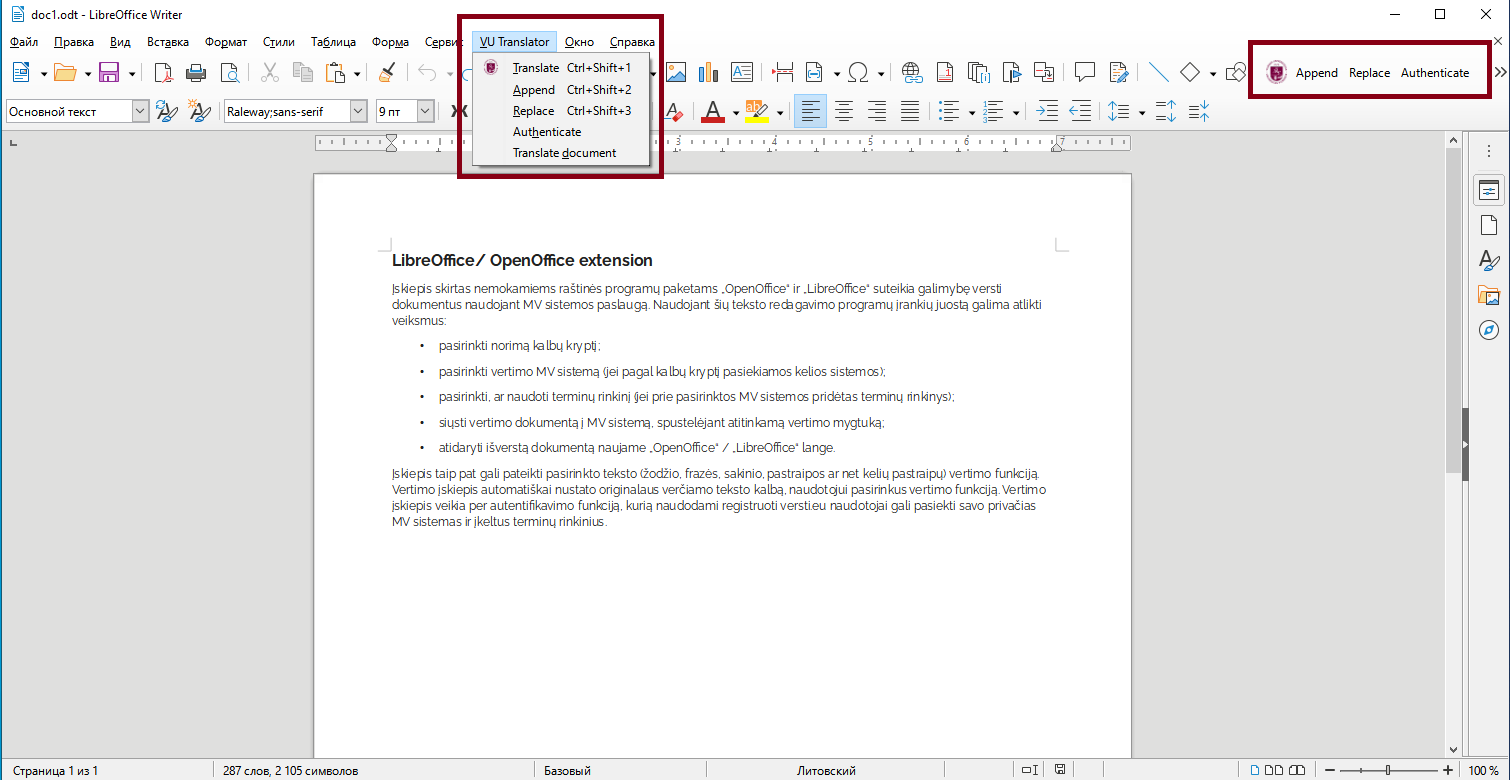The height and width of the screenshot is (780, 1510).
Task: Save the document with the floppy icon
Action: click(109, 72)
